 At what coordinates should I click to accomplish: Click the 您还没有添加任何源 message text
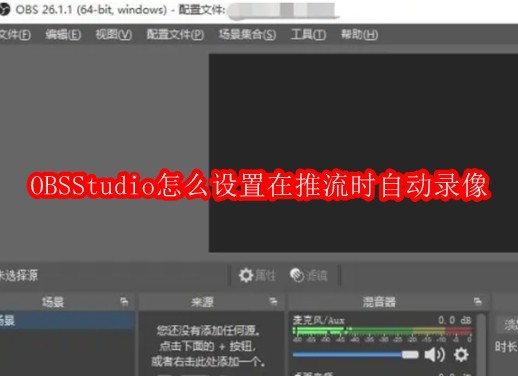pos(209,331)
